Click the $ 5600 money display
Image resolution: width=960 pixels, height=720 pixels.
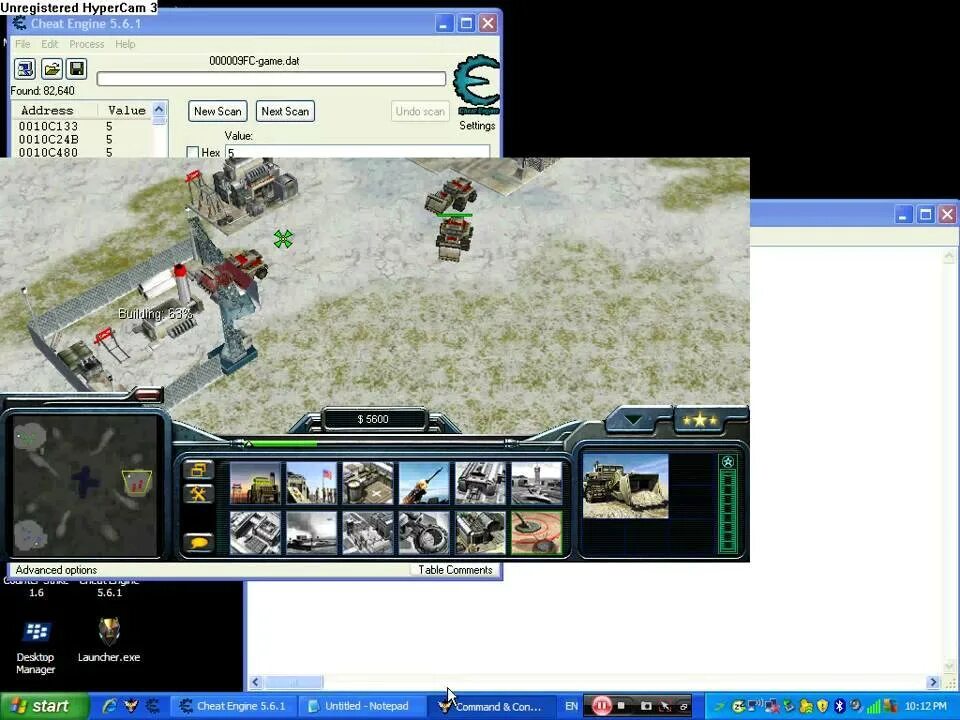[x=373, y=419]
